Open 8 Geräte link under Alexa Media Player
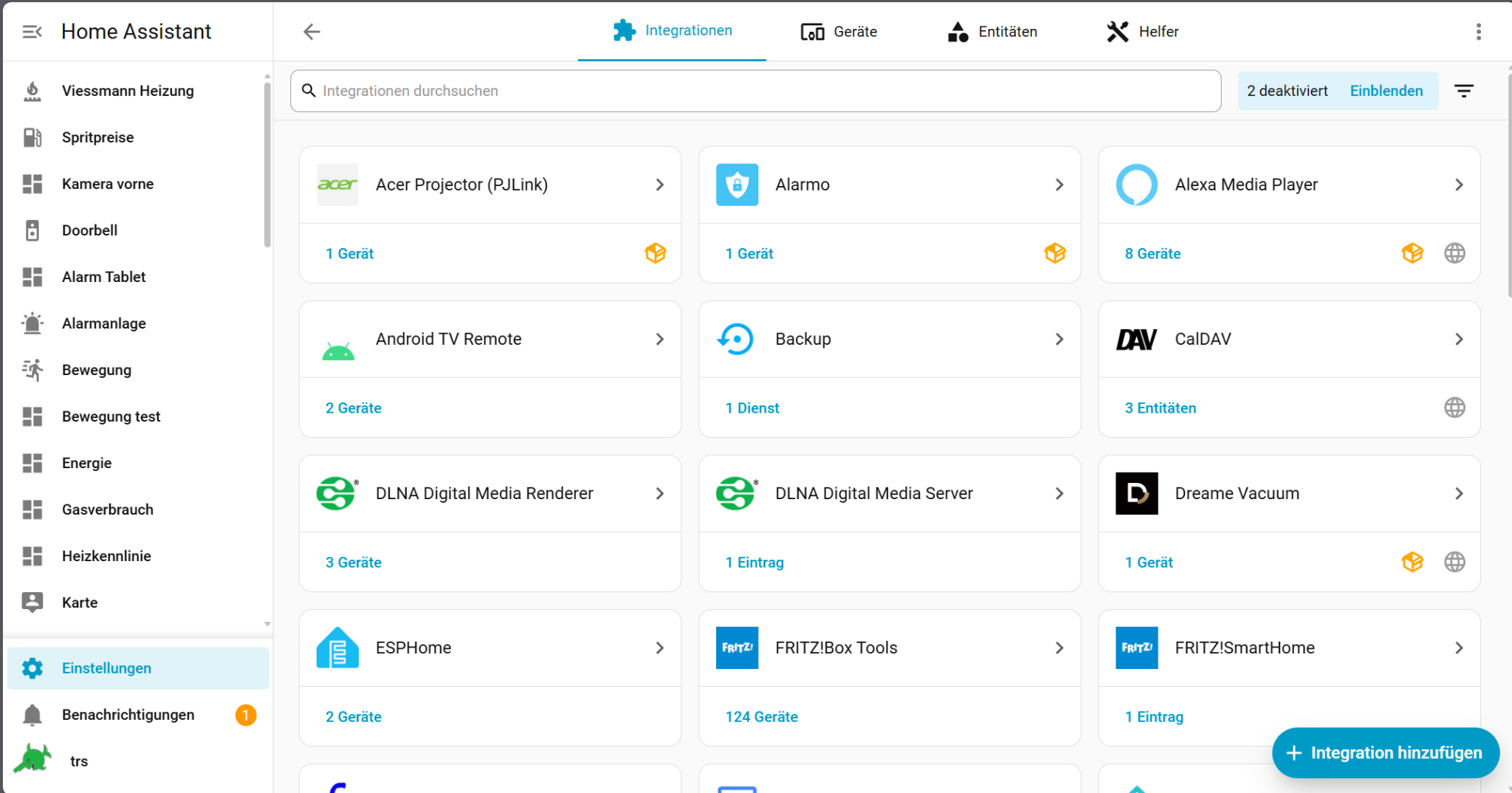1512x793 pixels. pyautogui.click(x=1152, y=253)
